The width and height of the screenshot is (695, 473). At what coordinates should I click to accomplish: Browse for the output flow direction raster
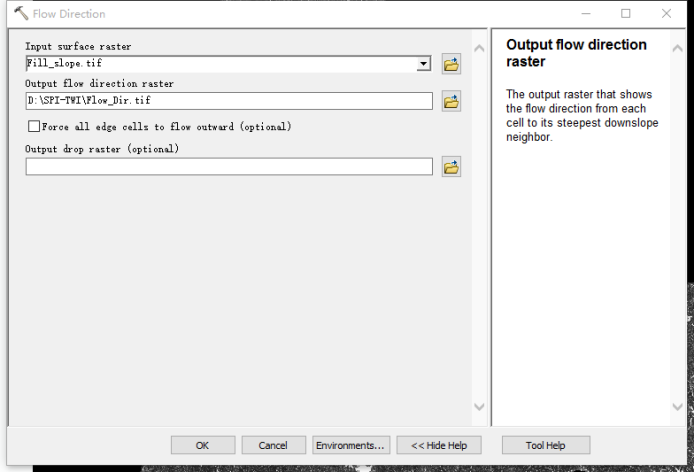451,102
